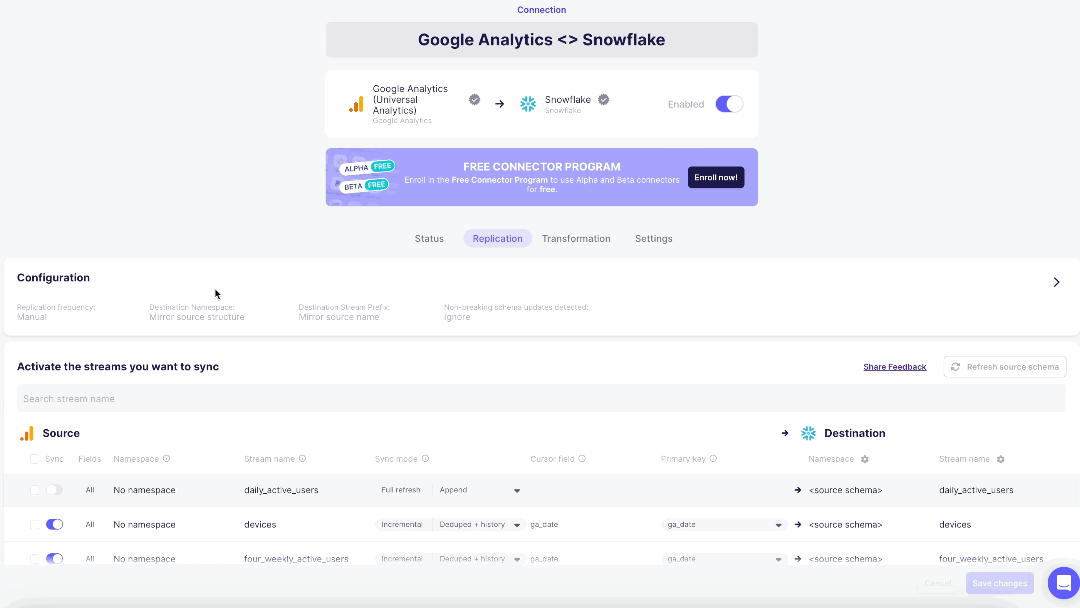
Task: Click the arrow icon in daily_active_users row
Action: click(x=798, y=490)
